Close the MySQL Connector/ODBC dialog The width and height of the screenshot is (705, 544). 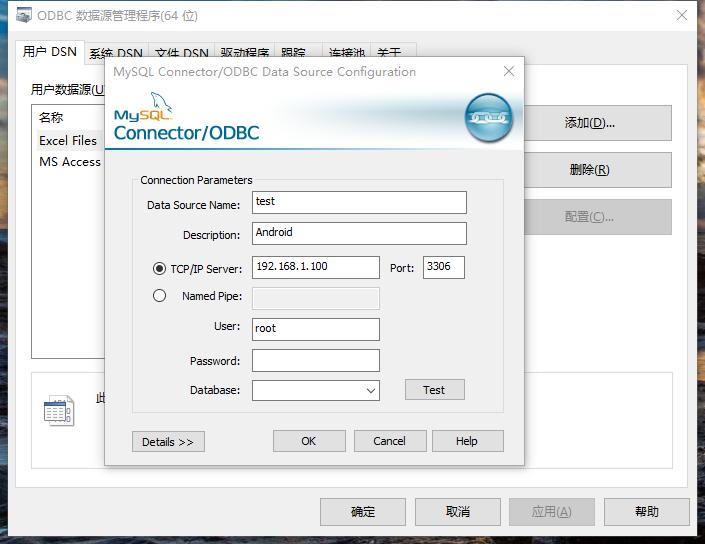(x=509, y=71)
